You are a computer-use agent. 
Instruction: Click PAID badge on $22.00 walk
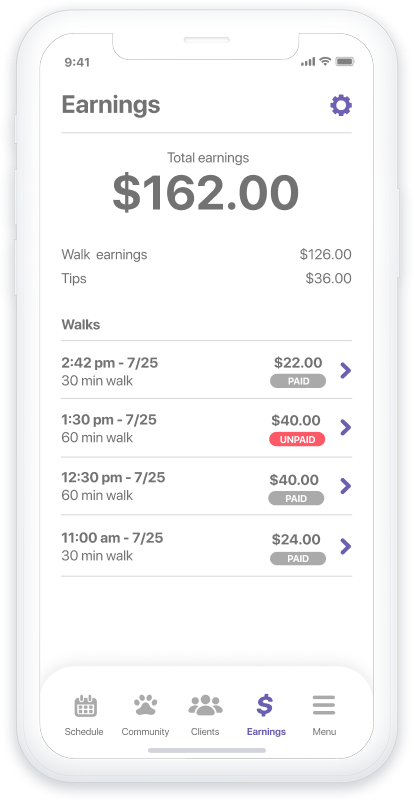point(298,381)
